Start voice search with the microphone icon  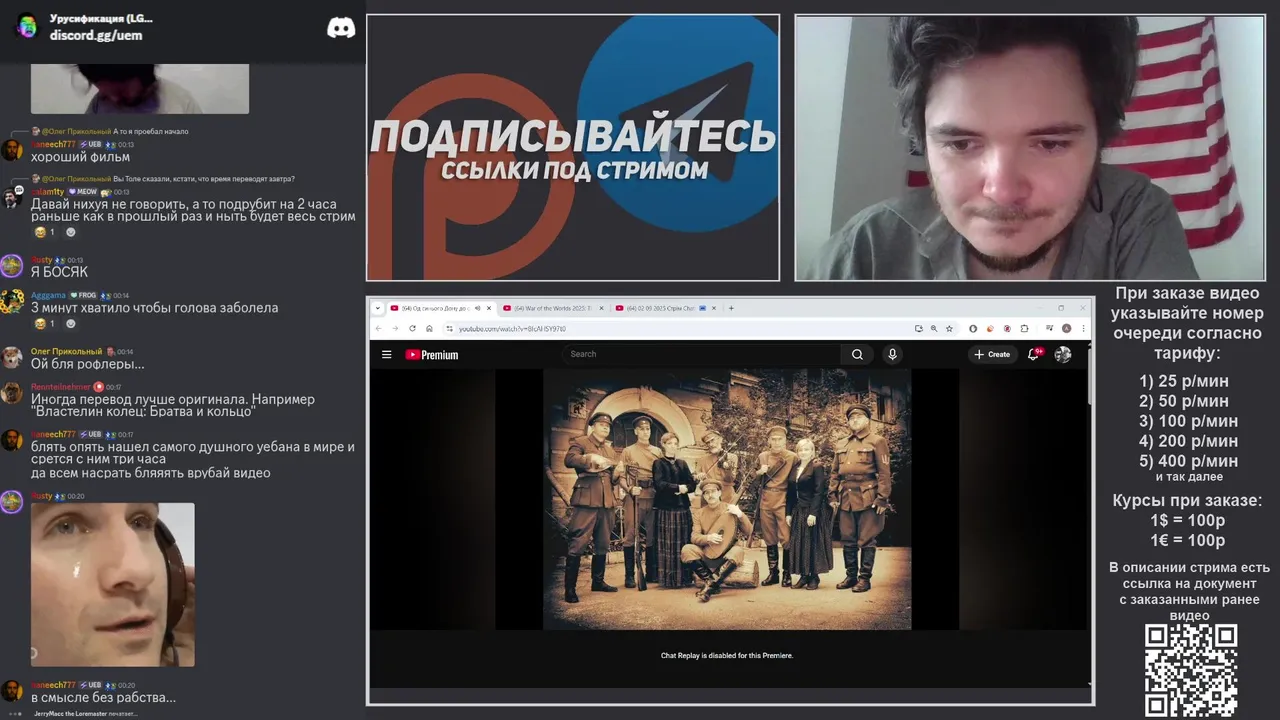[892, 354]
